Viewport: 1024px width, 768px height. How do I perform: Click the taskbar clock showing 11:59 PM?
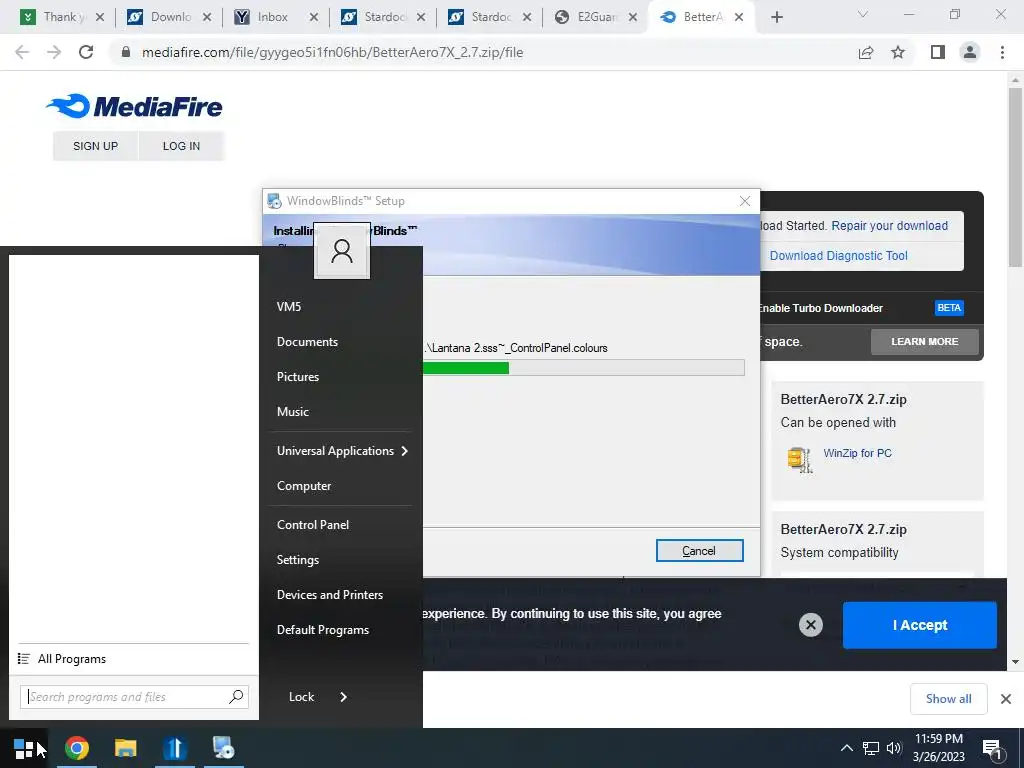[938, 748]
